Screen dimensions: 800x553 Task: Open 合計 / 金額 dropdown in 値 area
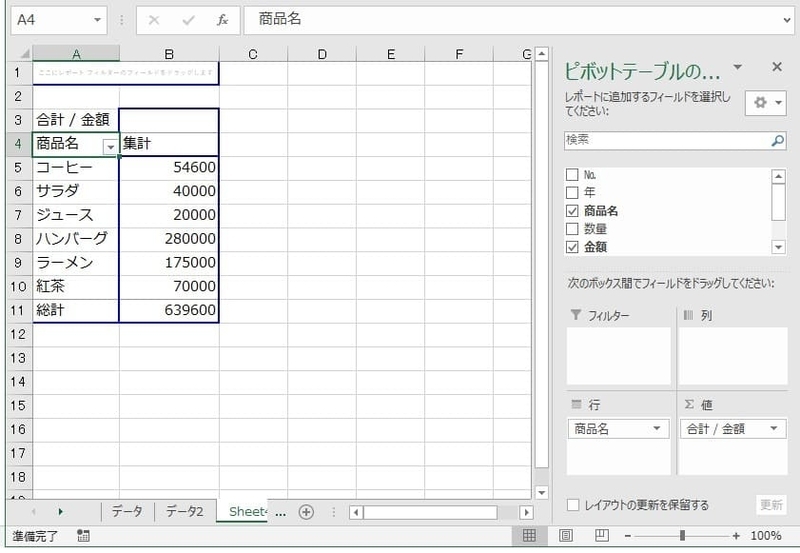pyautogui.click(x=773, y=429)
